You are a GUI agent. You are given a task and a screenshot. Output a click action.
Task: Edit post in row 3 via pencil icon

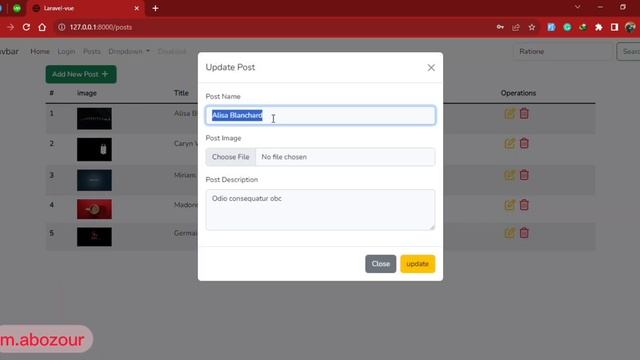(509, 175)
